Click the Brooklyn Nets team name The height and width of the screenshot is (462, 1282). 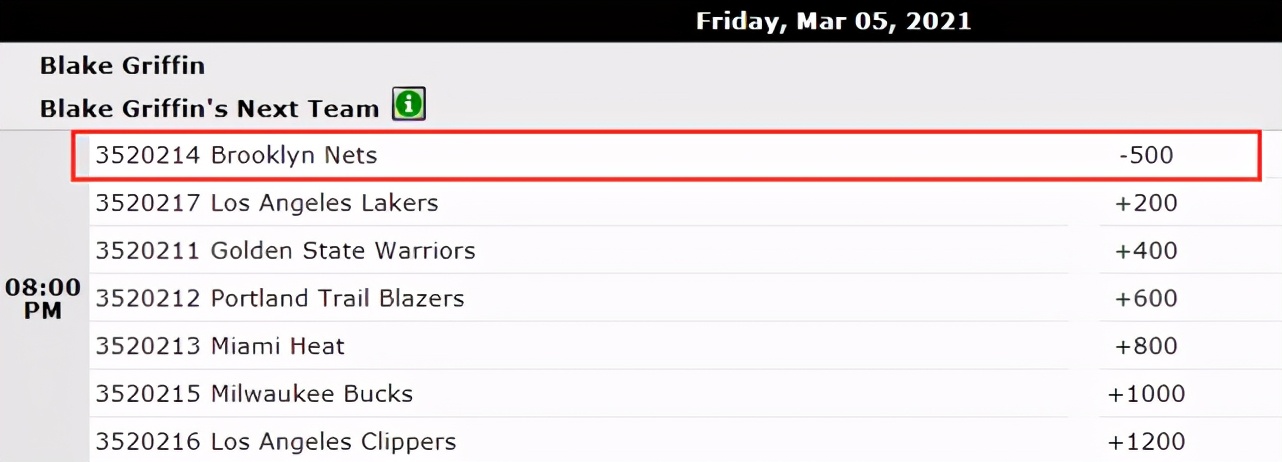294,156
